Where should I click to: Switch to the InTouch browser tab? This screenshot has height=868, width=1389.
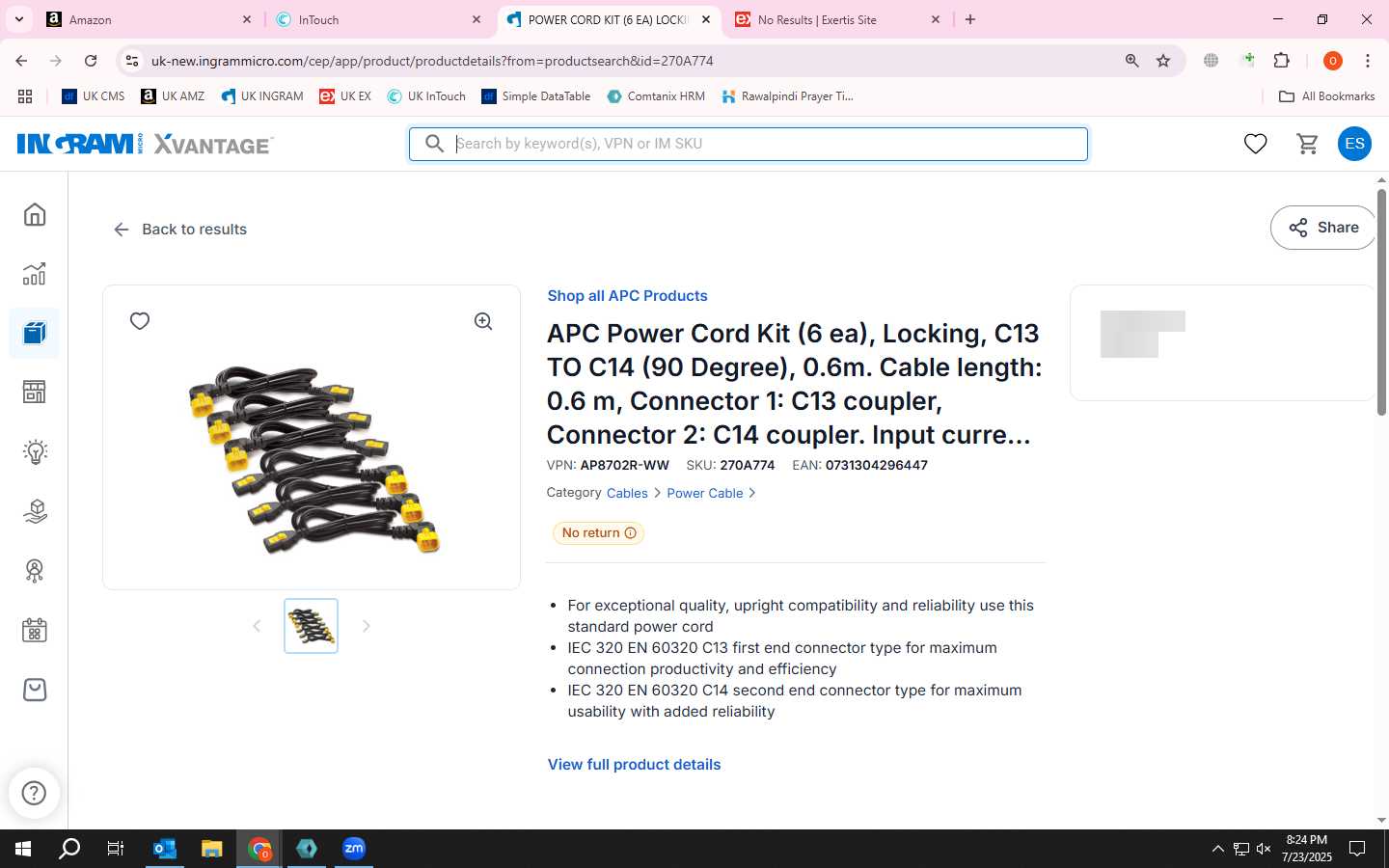coord(376,19)
